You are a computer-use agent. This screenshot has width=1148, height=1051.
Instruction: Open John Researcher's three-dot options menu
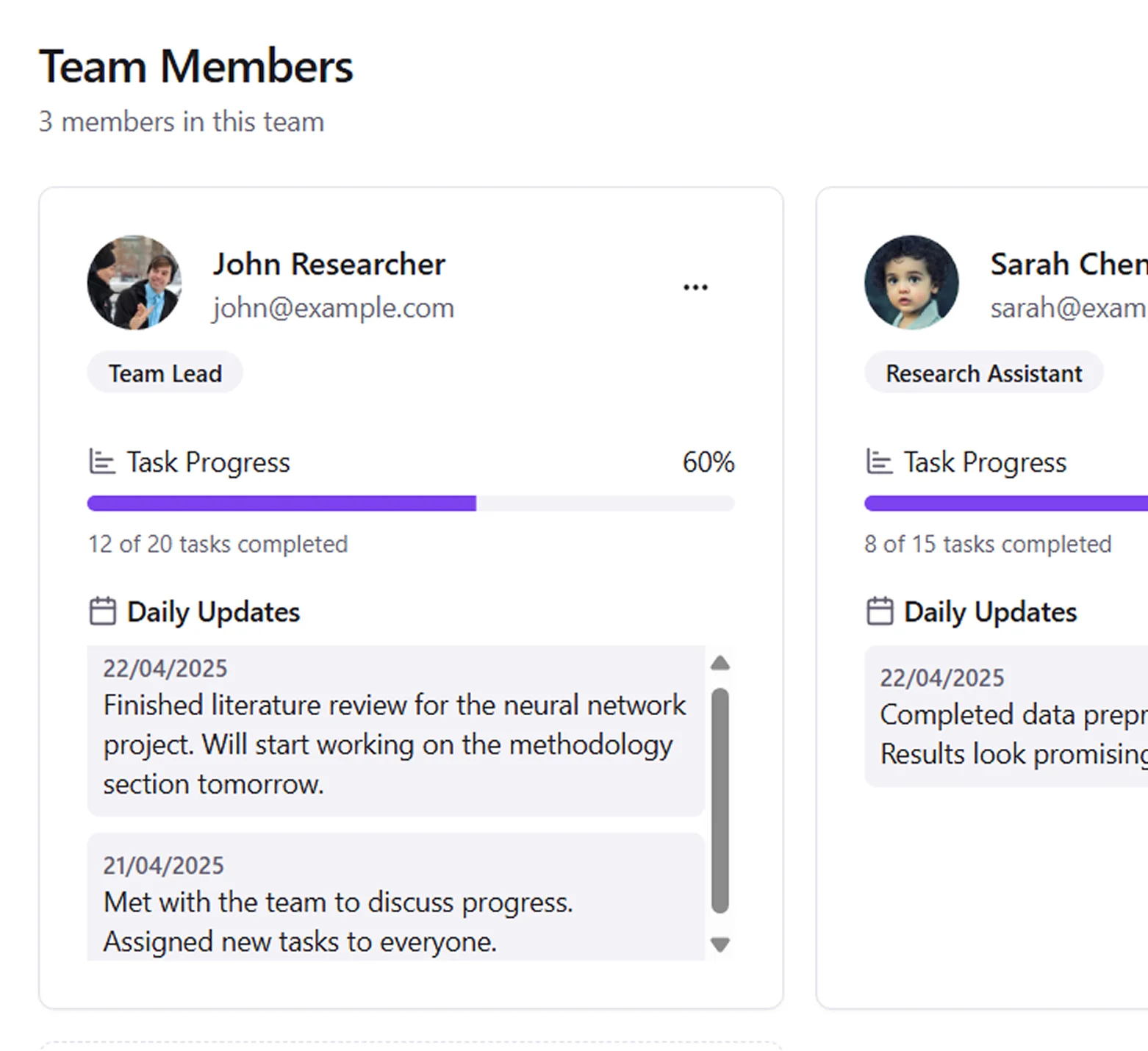[695, 287]
